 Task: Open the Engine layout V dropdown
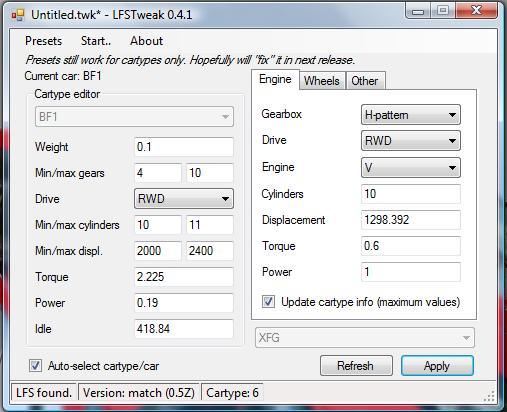(411, 167)
